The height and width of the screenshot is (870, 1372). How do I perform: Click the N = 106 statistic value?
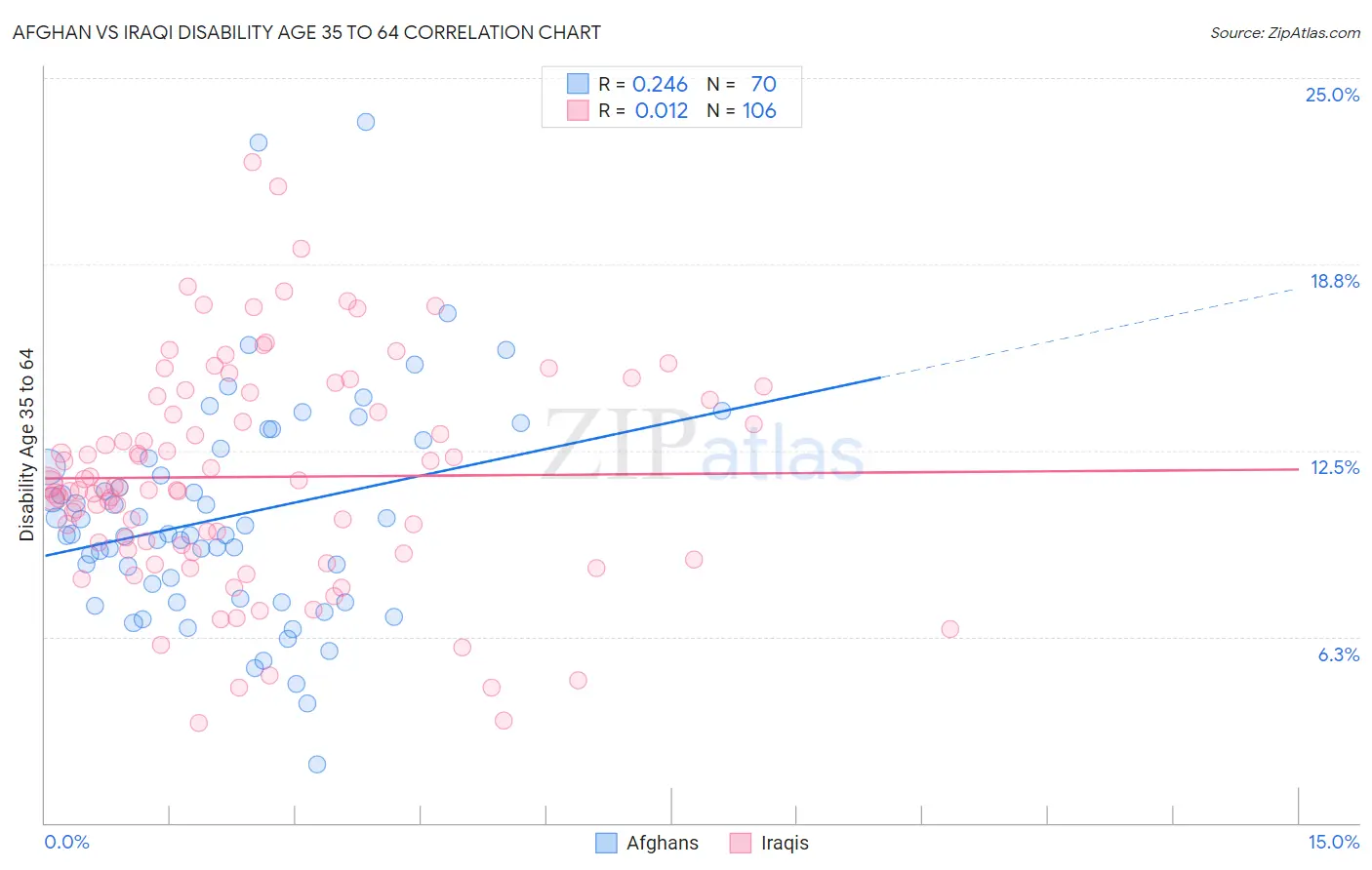coord(742,110)
